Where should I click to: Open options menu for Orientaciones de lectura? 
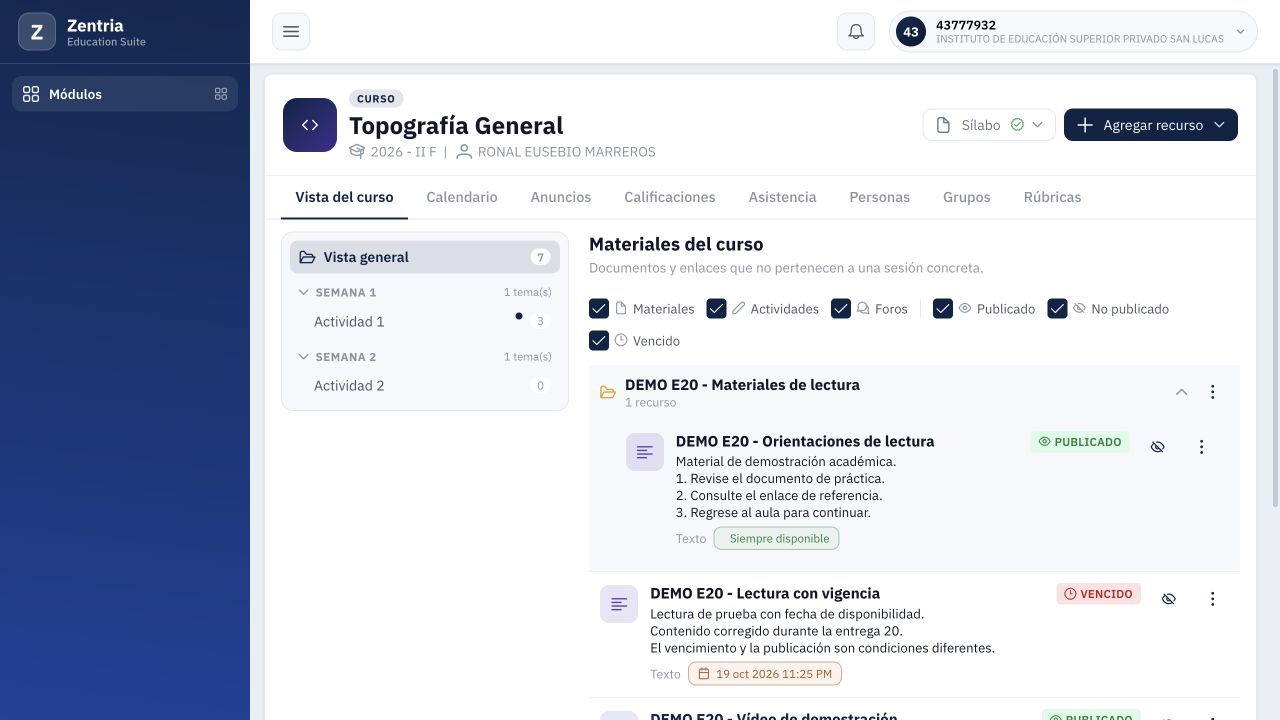1201,447
